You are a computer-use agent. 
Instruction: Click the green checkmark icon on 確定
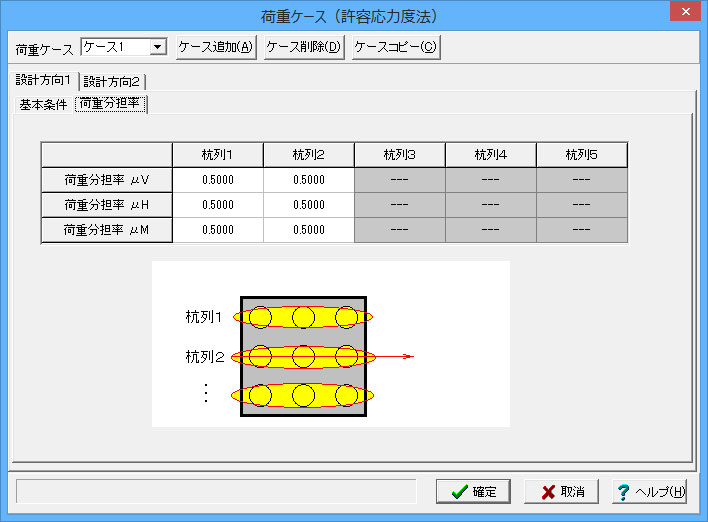click(460, 492)
